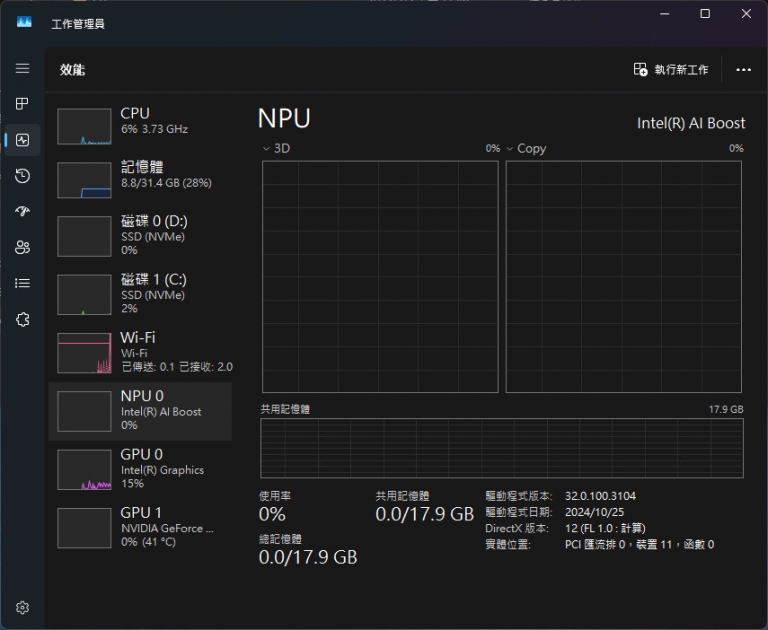Select the 記憶體 performance item

tap(141, 180)
